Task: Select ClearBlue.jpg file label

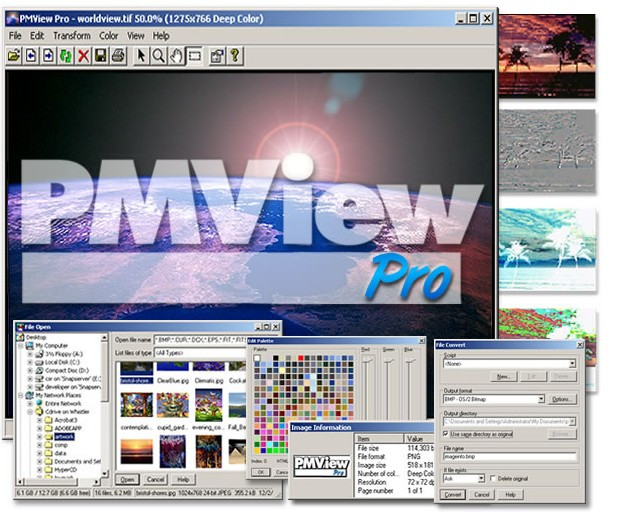Action: pyautogui.click(x=173, y=380)
